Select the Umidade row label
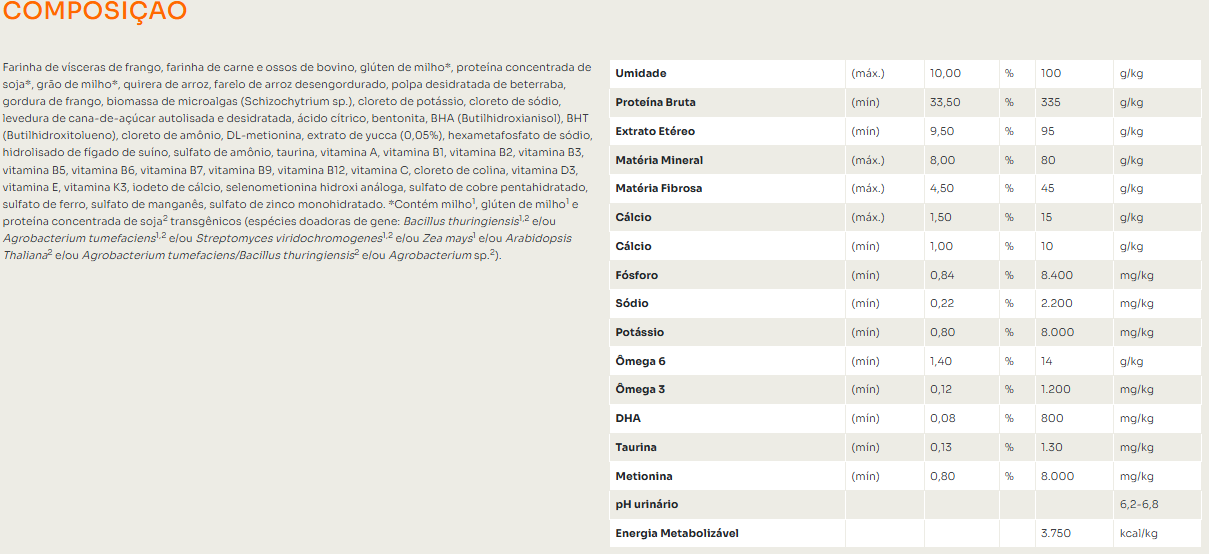The image size is (1209, 554). click(641, 73)
